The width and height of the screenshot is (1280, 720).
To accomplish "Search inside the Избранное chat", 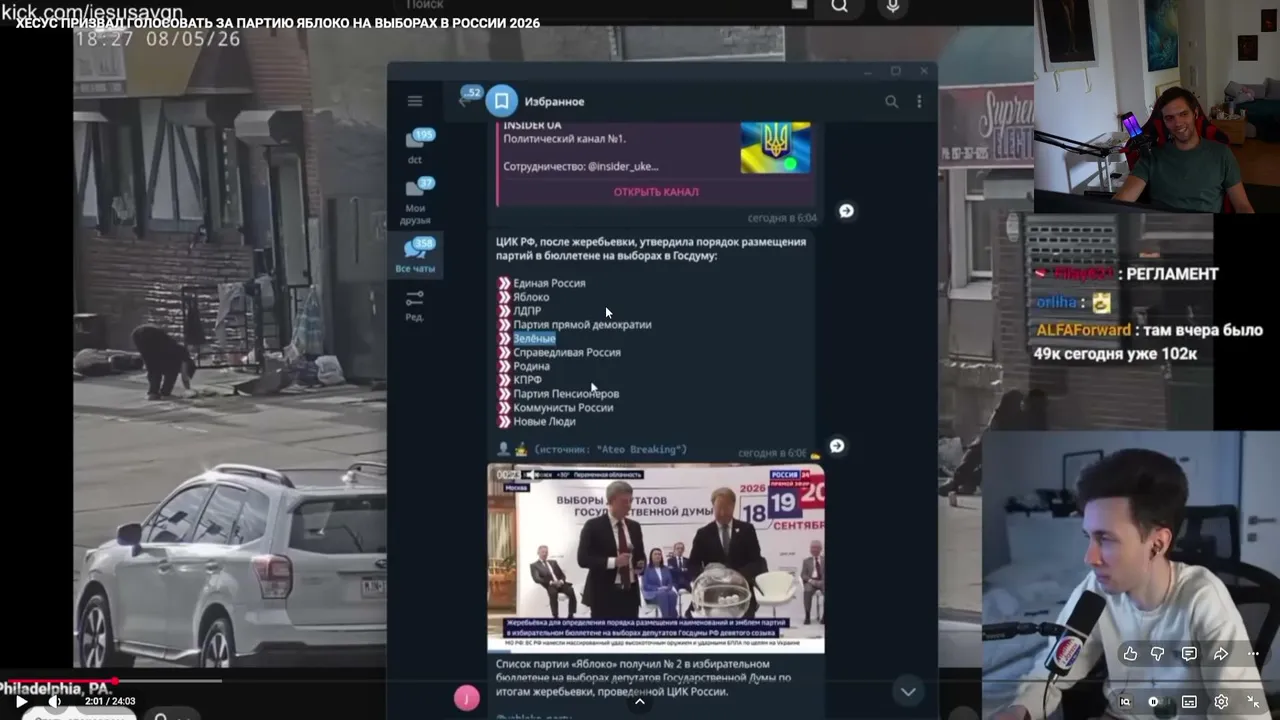I will point(891,101).
